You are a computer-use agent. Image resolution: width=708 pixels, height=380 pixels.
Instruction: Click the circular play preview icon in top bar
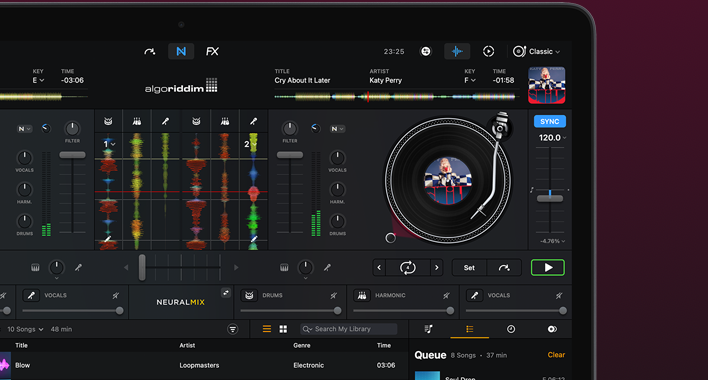coord(488,51)
